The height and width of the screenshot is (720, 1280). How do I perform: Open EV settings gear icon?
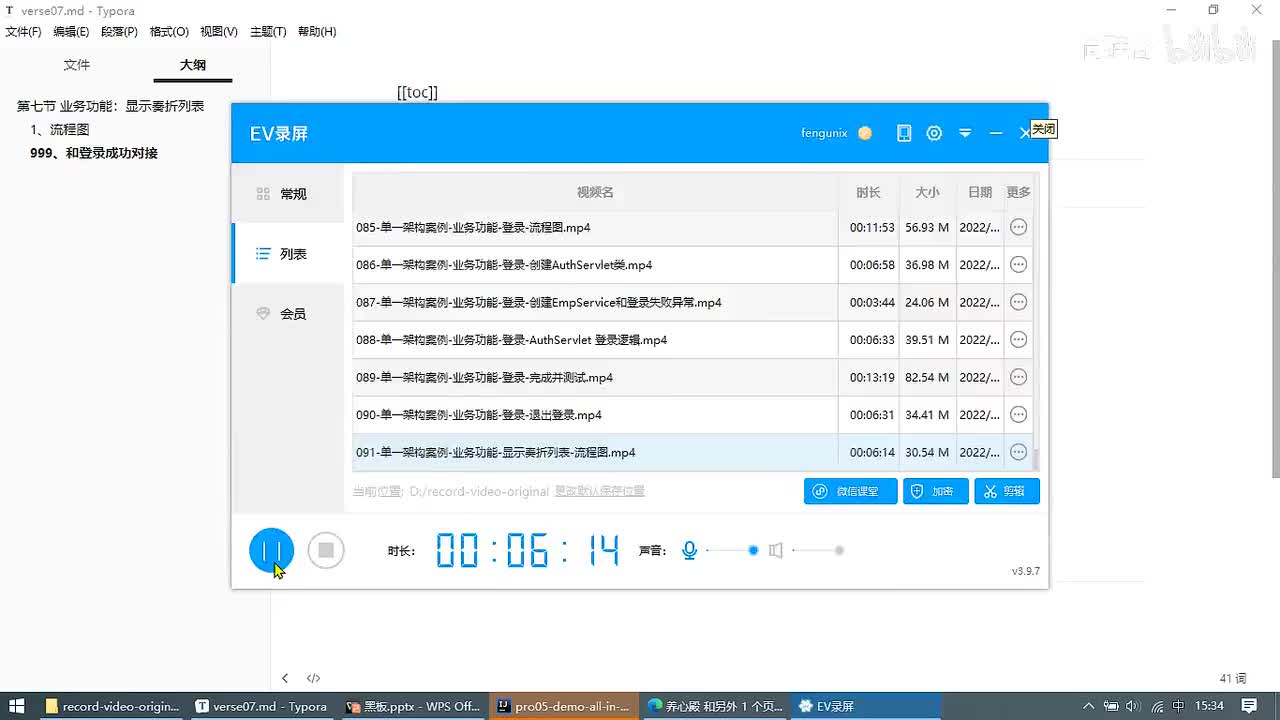[x=934, y=133]
